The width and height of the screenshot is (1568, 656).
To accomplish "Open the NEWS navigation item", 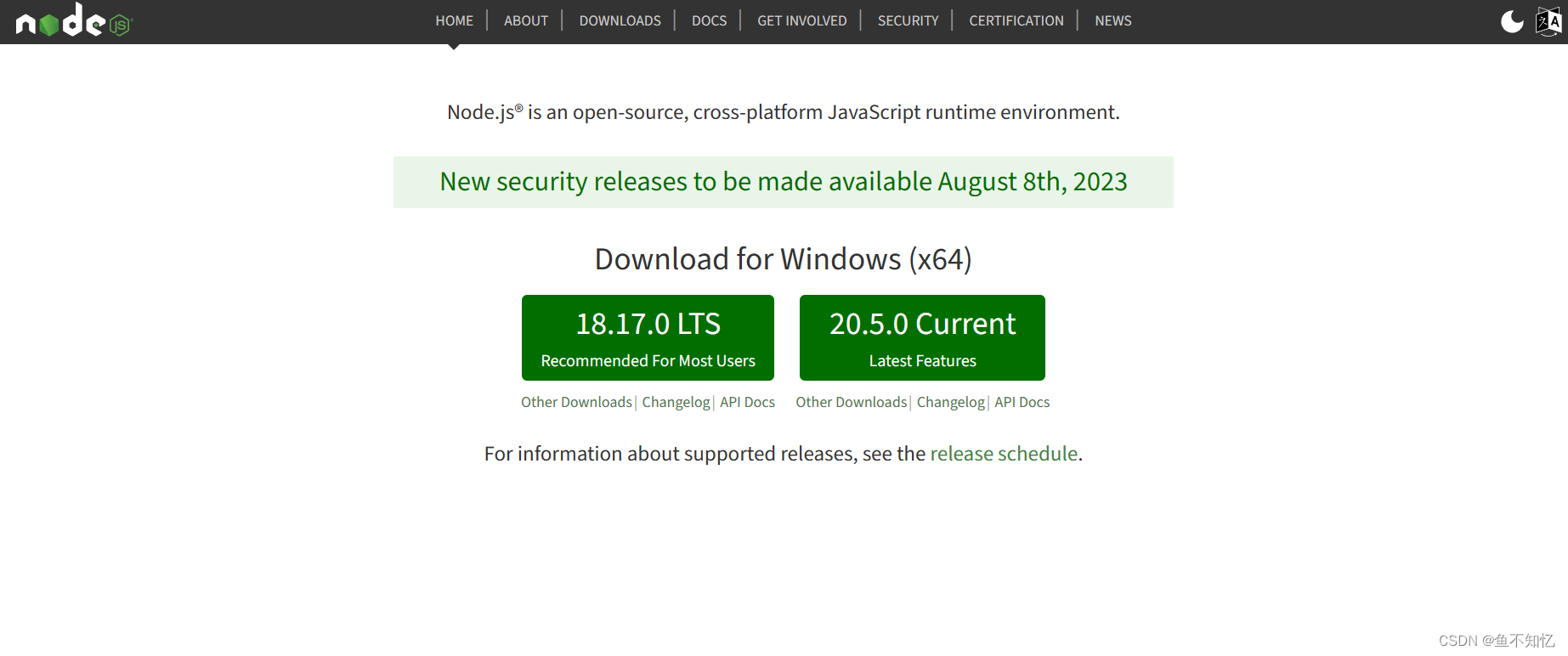I will 1112,20.
